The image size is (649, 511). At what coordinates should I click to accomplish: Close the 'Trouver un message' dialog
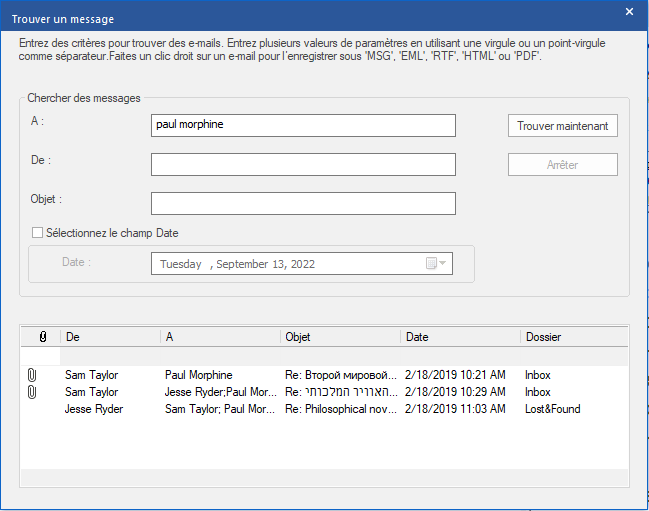coord(629,12)
